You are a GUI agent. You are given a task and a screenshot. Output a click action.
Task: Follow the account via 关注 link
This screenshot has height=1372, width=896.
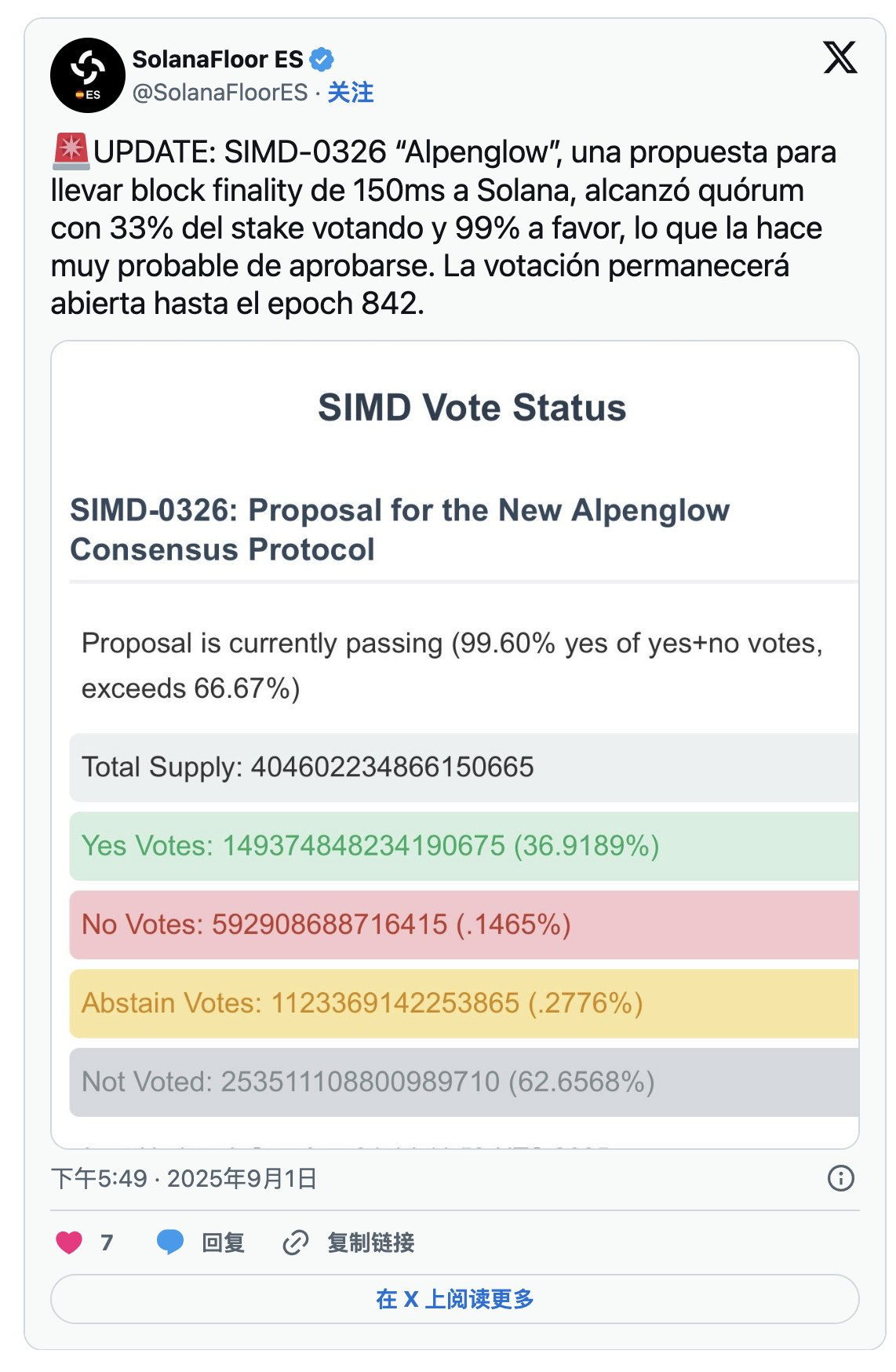[x=350, y=93]
